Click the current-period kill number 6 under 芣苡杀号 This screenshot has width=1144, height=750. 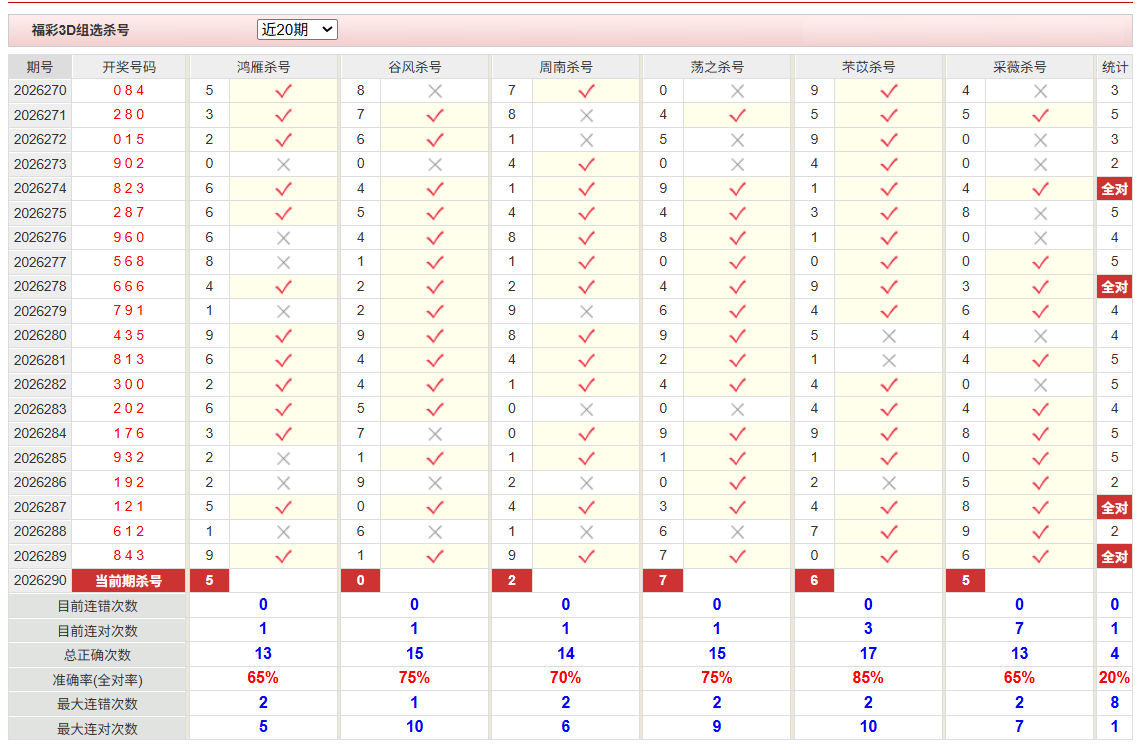[814, 581]
